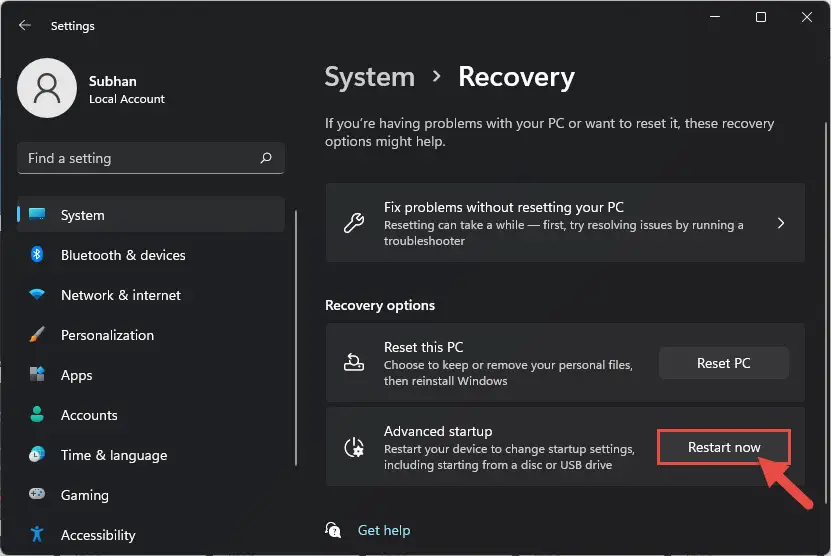Image resolution: width=831 pixels, height=556 pixels.
Task: Go back to System via breadcrumb
Action: pos(369,77)
